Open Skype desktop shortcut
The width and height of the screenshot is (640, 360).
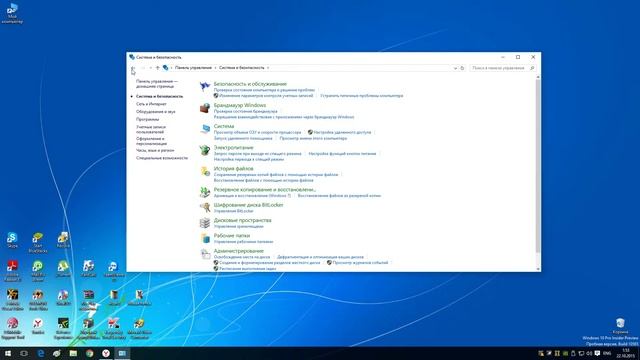(12, 240)
